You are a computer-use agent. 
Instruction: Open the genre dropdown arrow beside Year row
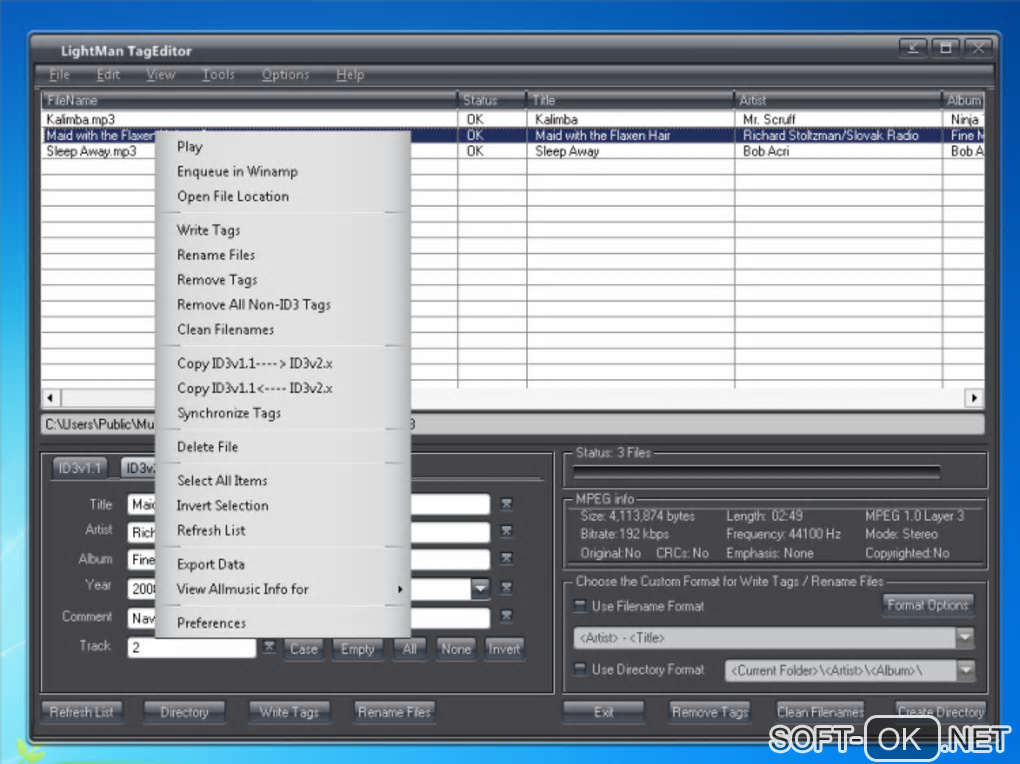480,588
